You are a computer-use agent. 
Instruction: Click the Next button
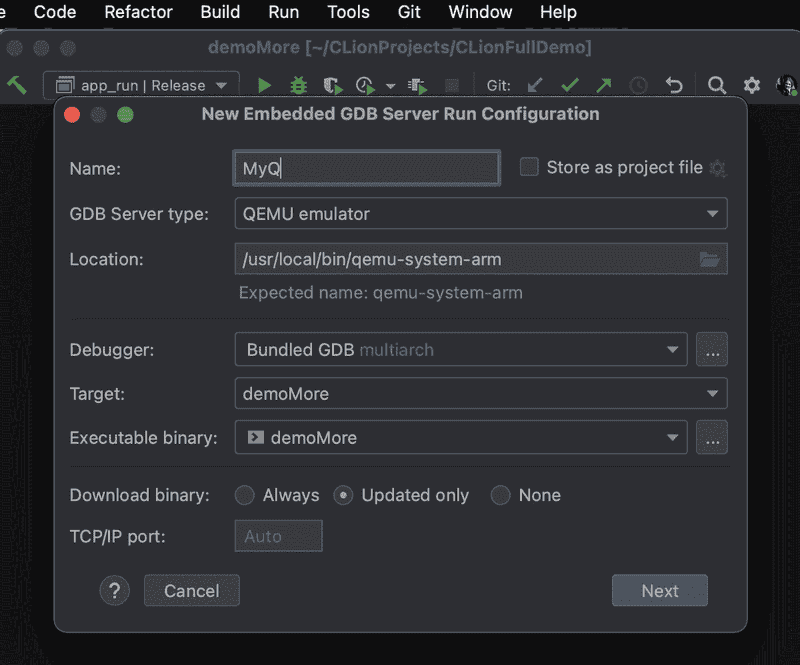point(660,590)
